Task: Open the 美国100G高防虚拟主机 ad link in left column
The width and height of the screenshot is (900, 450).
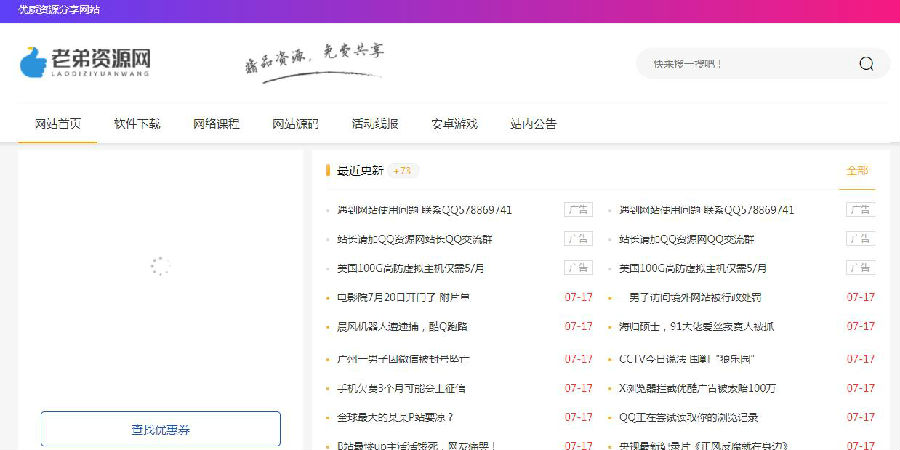Action: click(411, 269)
